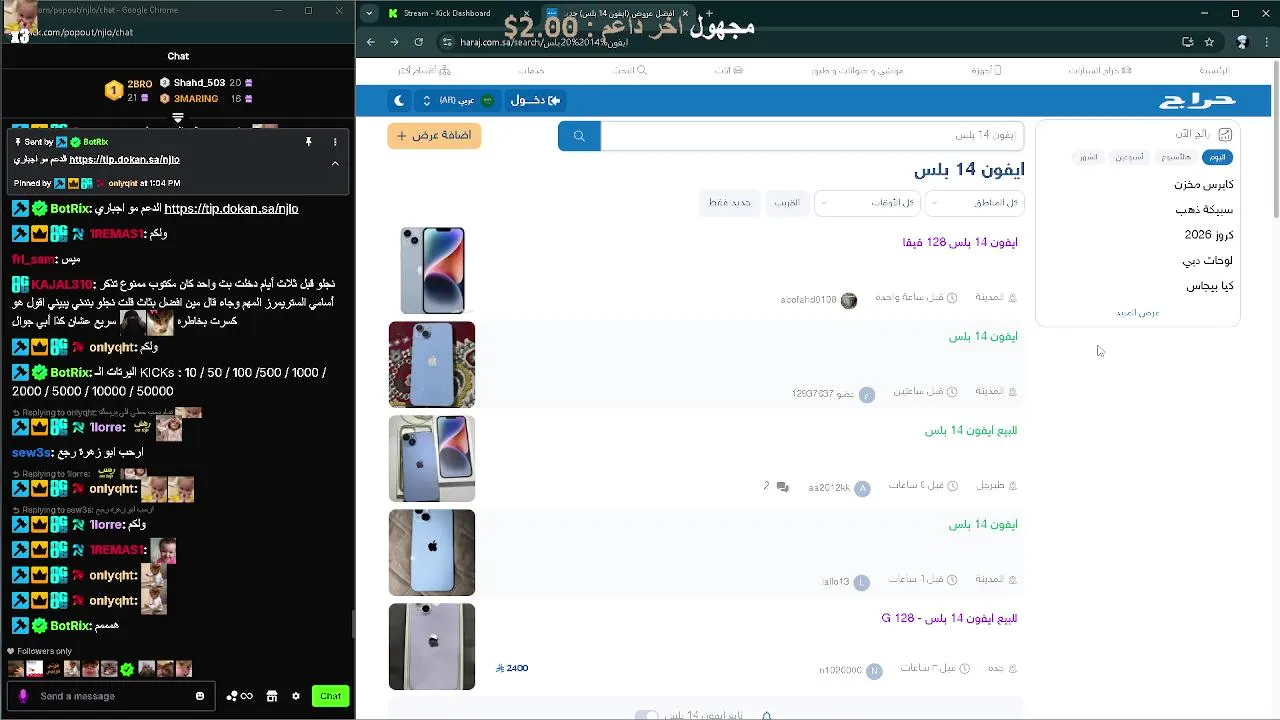The image size is (1280, 720).
Task: Open the Kick shop icon
Action: [271, 696]
